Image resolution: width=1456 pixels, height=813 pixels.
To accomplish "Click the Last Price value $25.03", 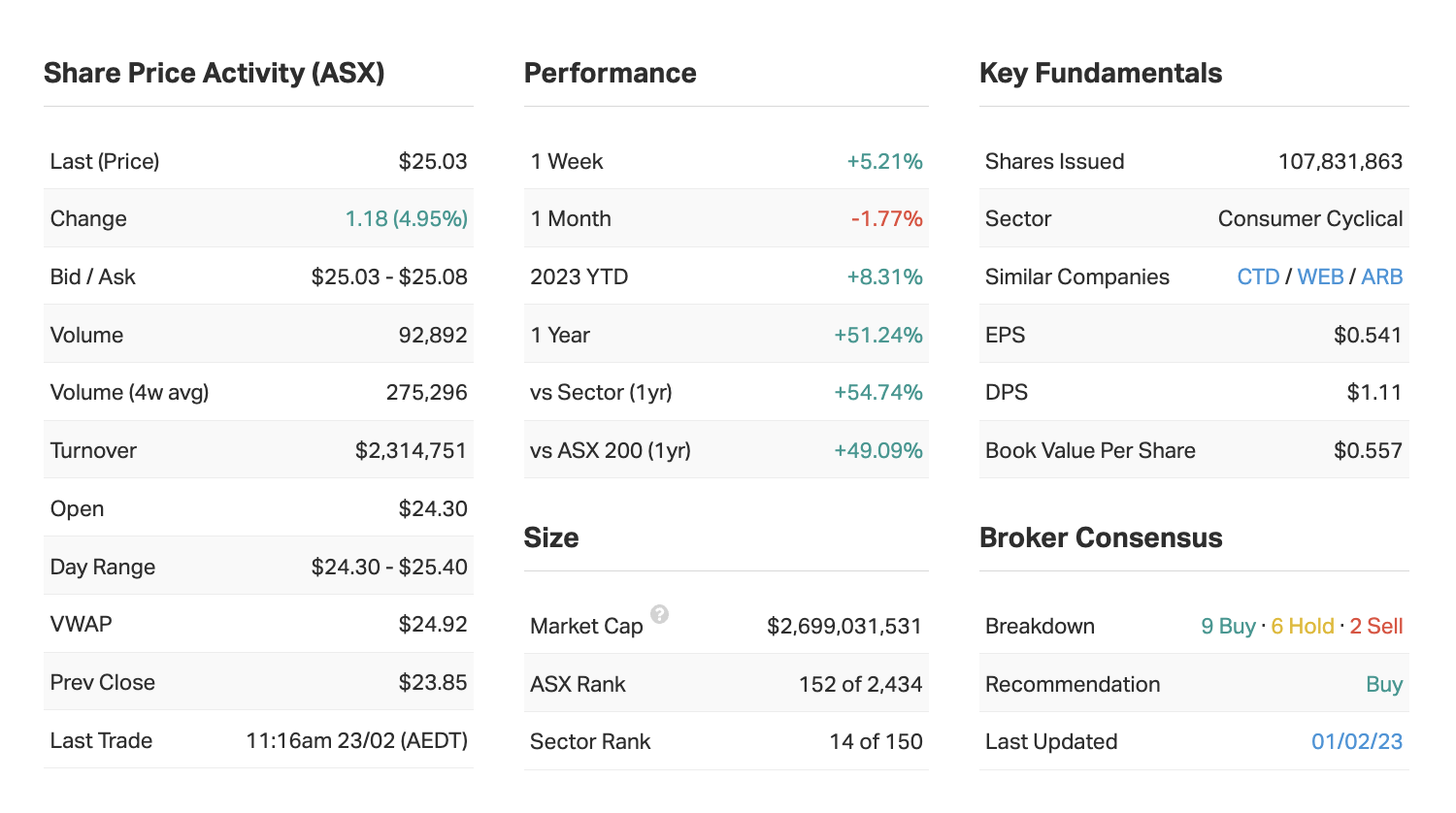I will (432, 161).
